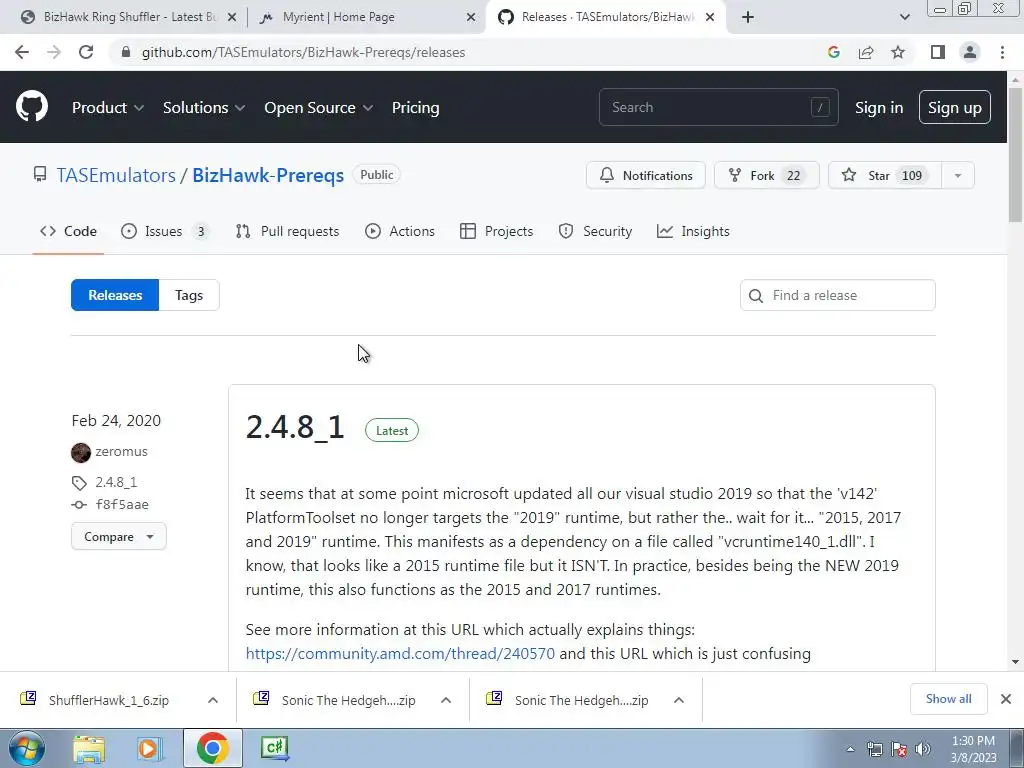Star the BizHawk-Prereqs repository
The height and width of the screenshot is (768, 1024).
click(885, 175)
